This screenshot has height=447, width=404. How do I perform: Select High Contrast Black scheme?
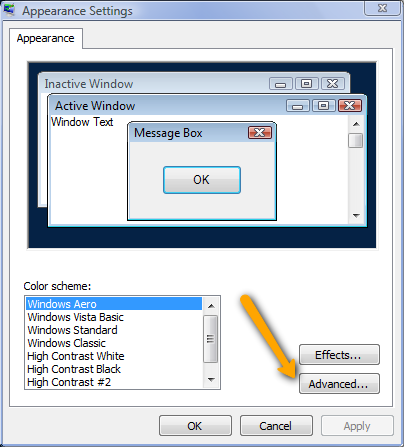pyautogui.click(x=74, y=369)
